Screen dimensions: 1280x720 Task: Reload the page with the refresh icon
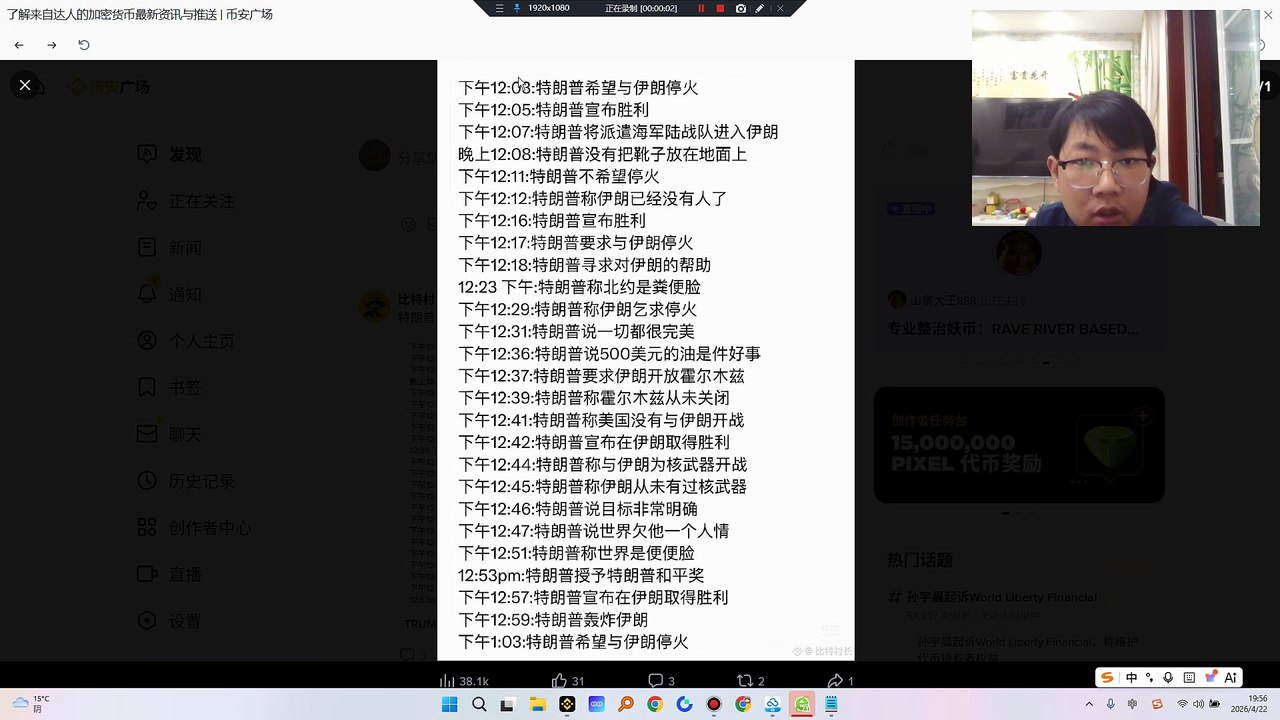(x=84, y=45)
